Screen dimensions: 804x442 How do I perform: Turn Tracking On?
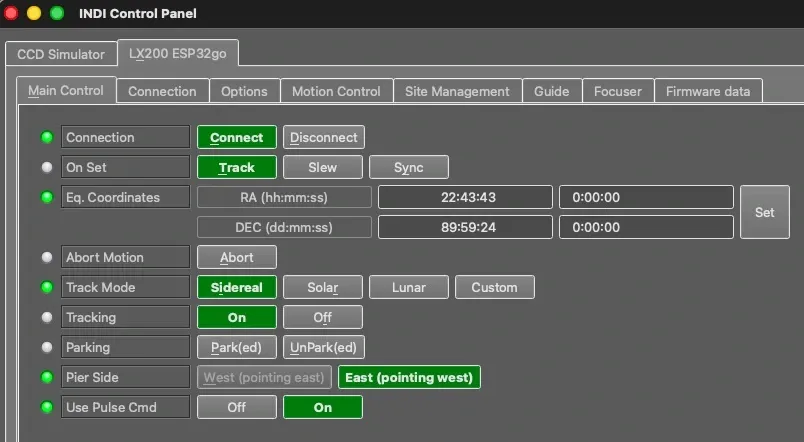point(237,317)
